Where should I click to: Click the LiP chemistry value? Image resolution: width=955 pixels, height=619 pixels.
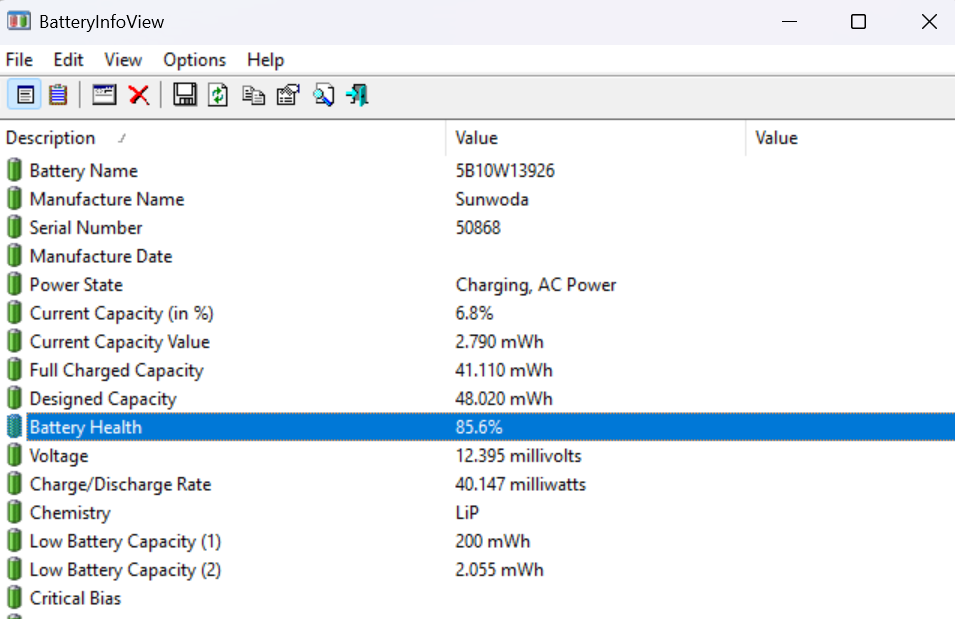[467, 512]
